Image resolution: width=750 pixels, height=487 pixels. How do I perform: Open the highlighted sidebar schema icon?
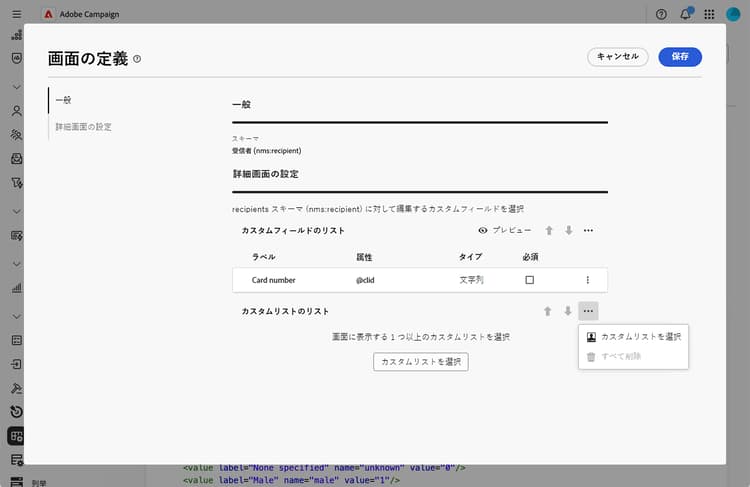[17, 436]
